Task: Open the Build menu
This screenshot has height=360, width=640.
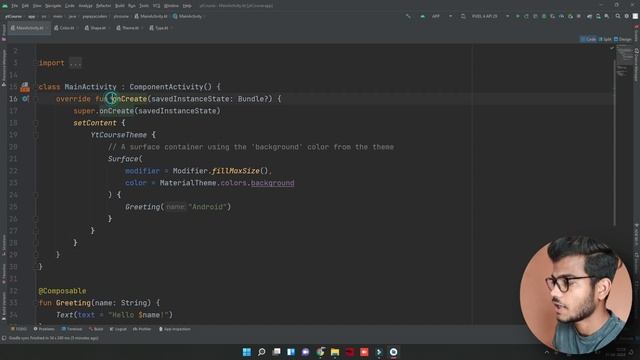Action: [x=120, y=6]
